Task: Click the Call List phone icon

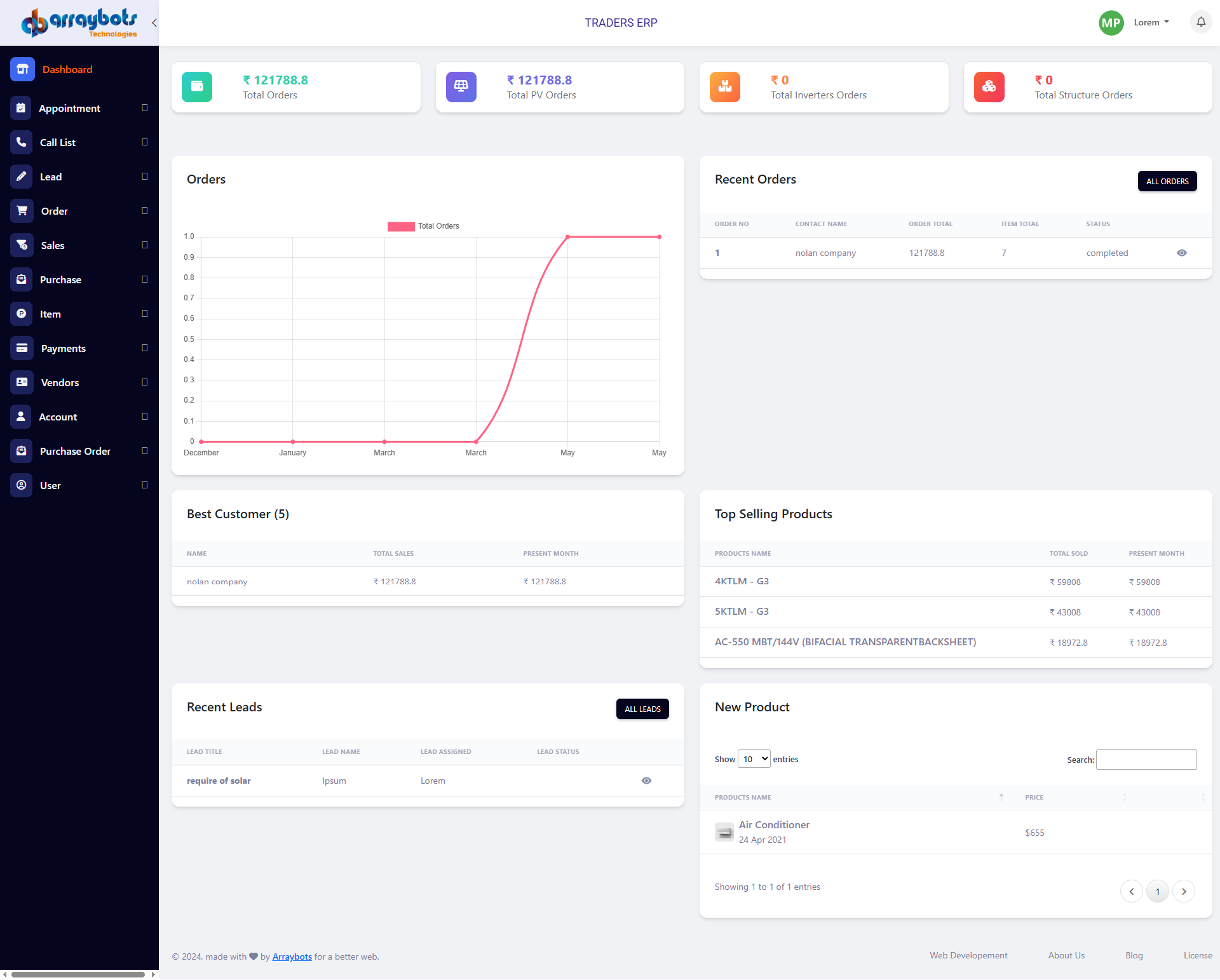Action: (21, 142)
